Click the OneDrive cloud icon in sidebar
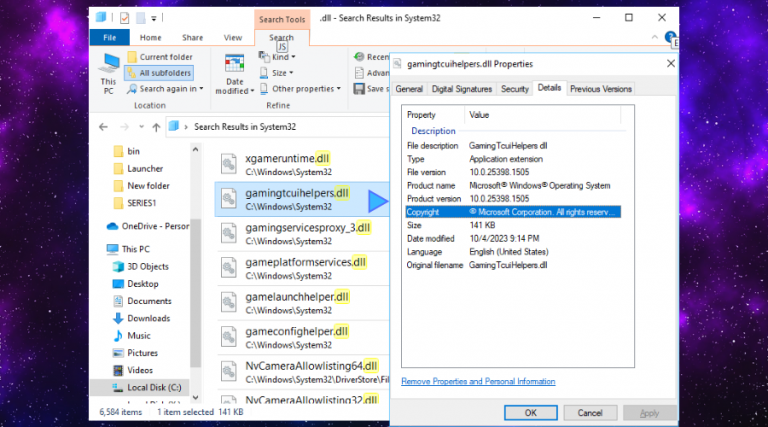768x427 pixels. pos(113,225)
